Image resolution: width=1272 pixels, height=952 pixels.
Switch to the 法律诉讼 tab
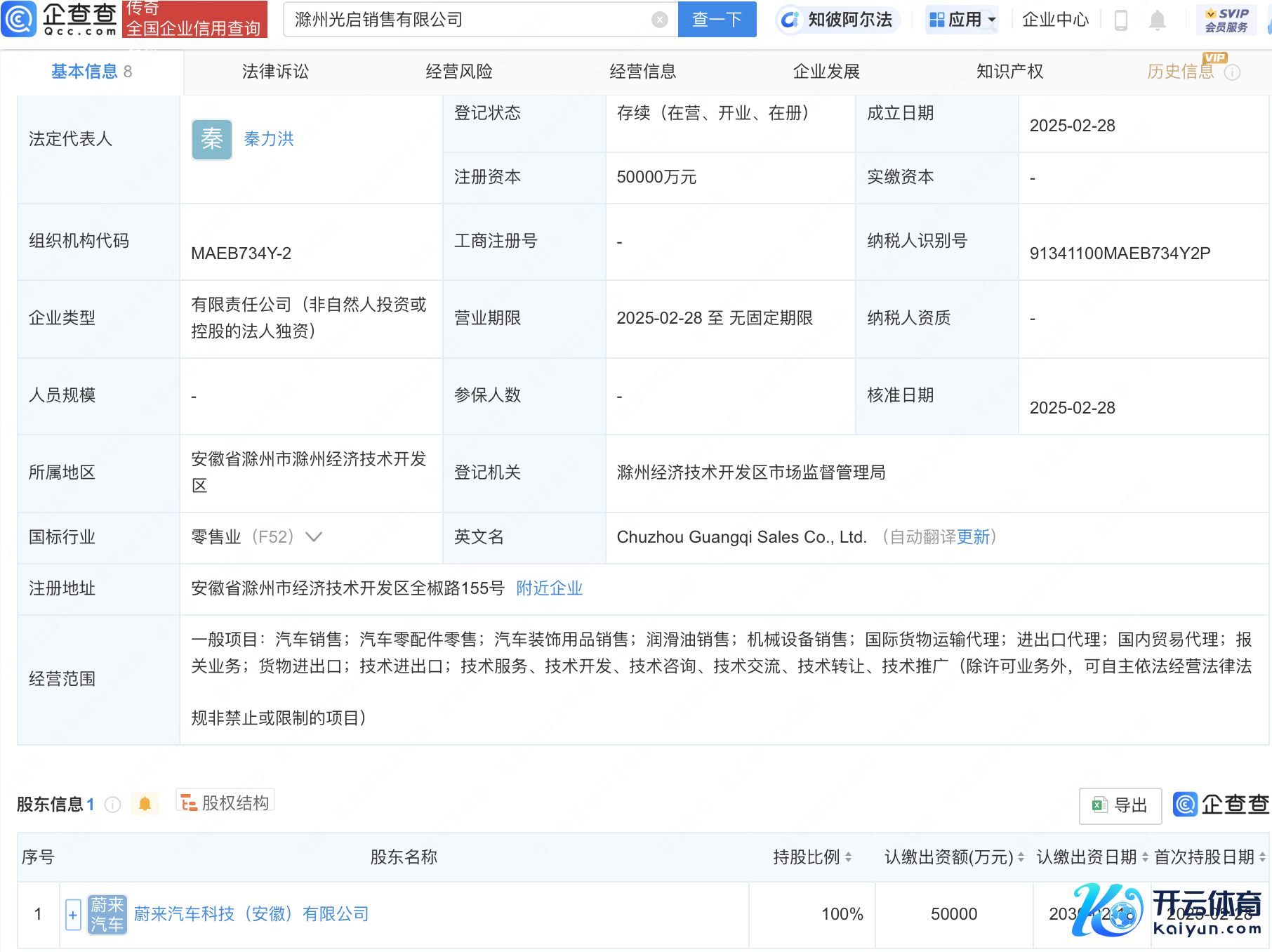[x=275, y=72]
